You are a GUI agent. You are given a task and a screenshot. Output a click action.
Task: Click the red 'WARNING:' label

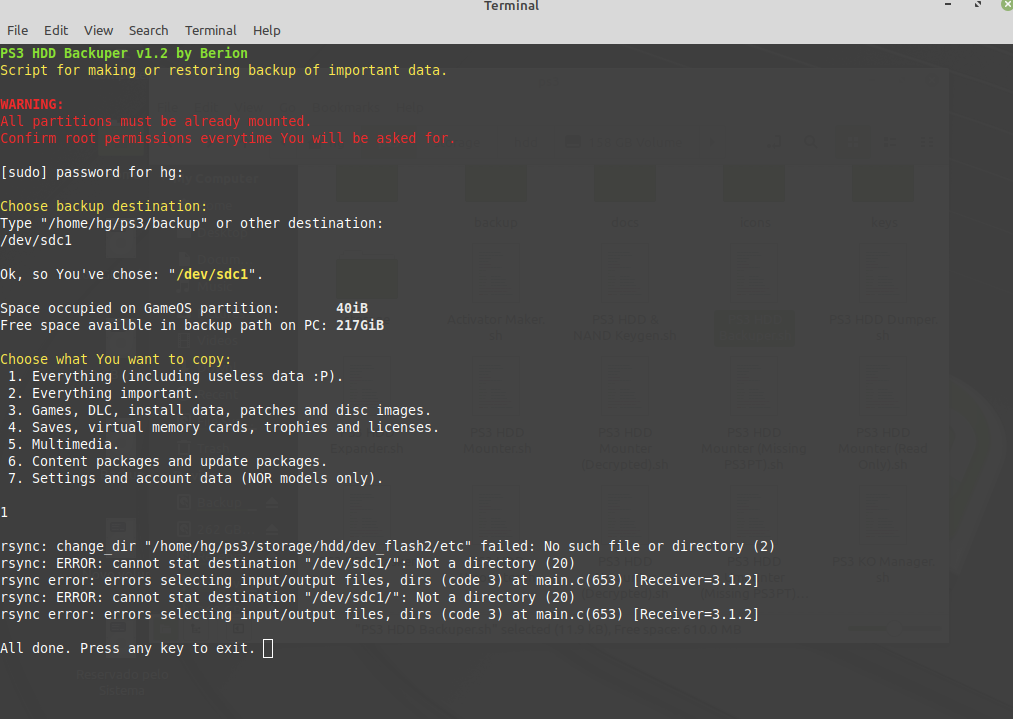[x=32, y=104]
